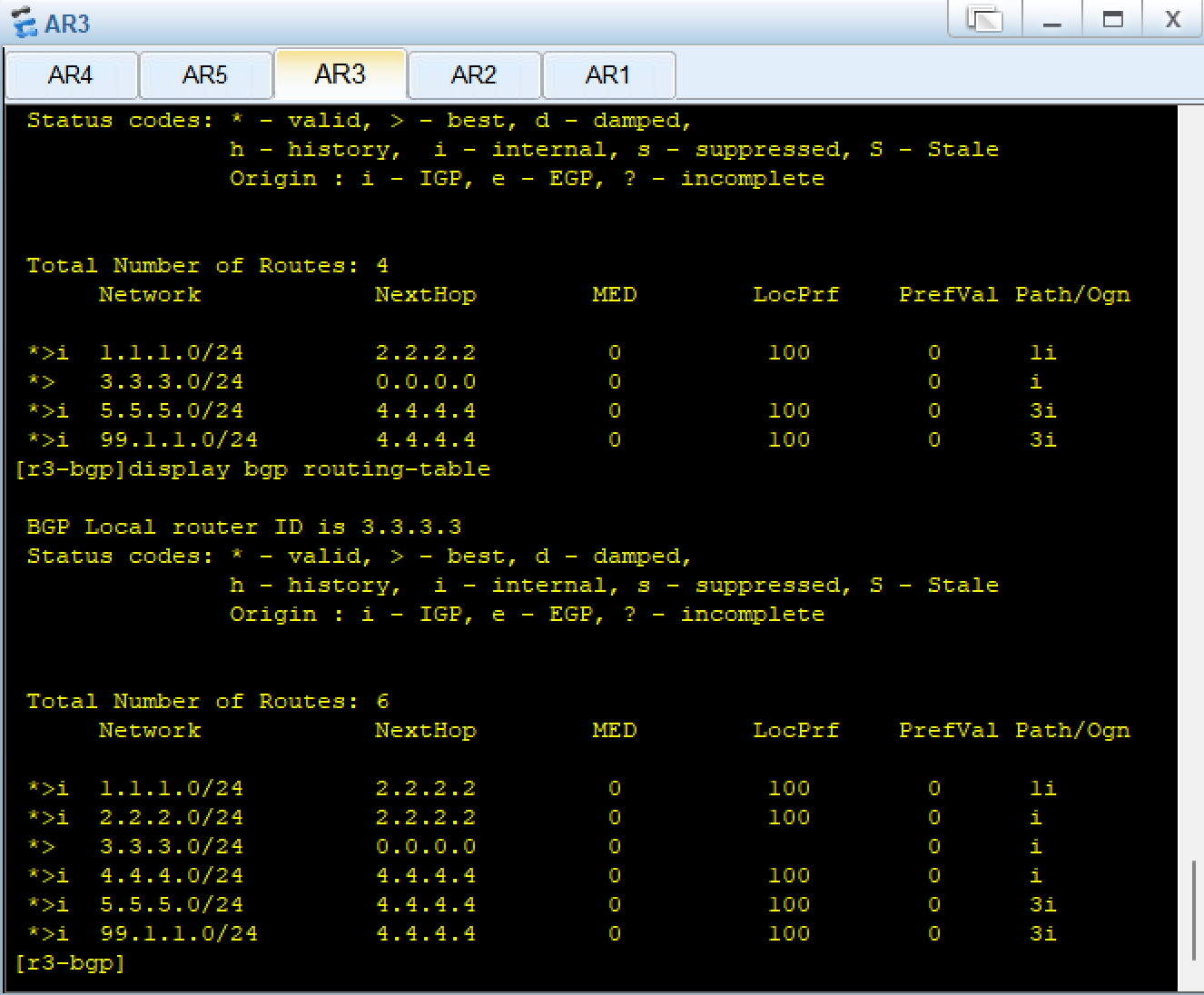Viewport: 1204px width, 995px height.
Task: Maximize the AR3 terminal window
Action: coord(1113,18)
